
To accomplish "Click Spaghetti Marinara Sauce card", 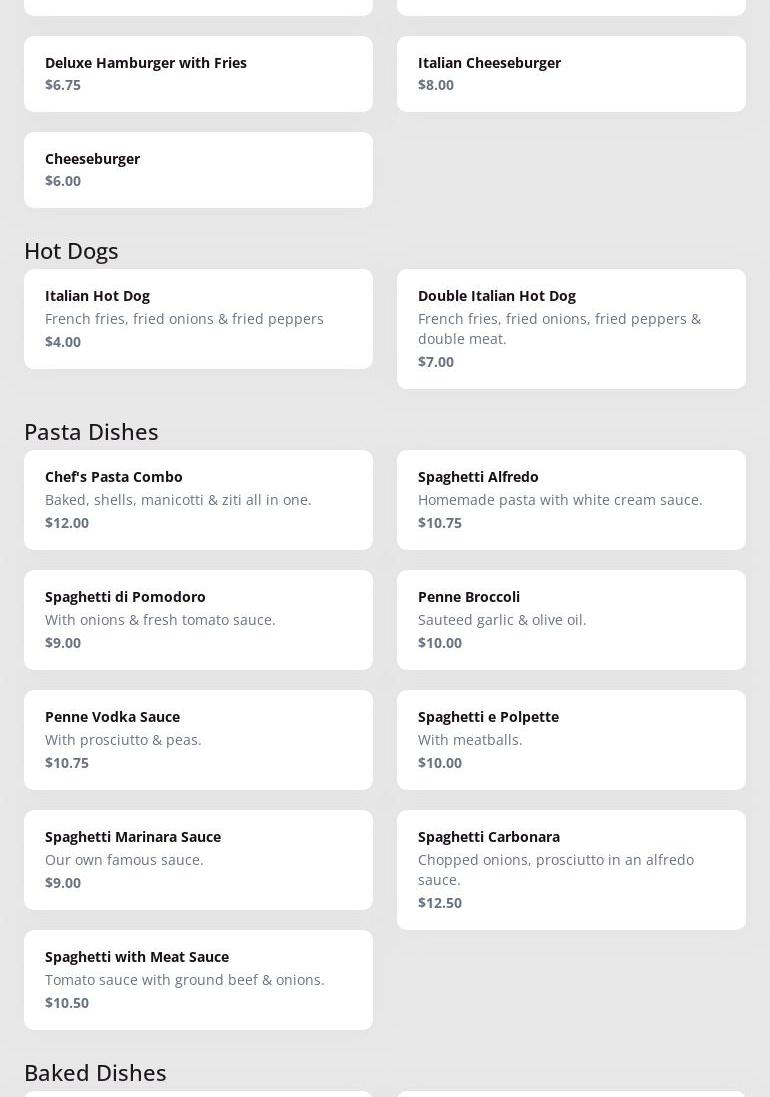I will pos(198,859).
